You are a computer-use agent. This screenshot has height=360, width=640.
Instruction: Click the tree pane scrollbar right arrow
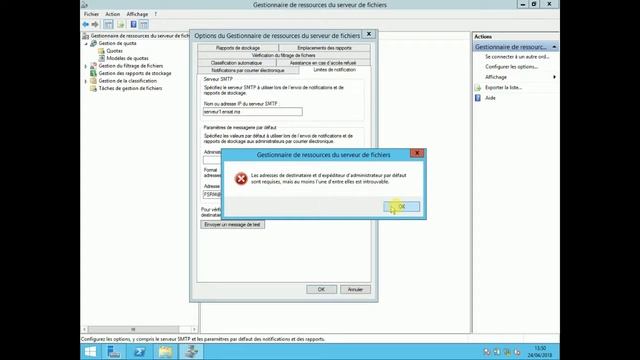click(194, 329)
